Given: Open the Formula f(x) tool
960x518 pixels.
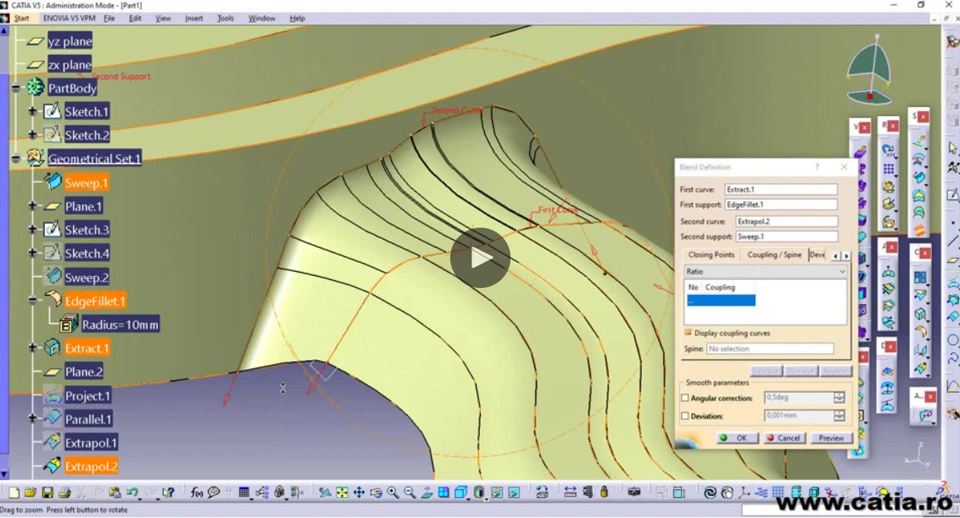Looking at the screenshot, I should coord(197,492).
